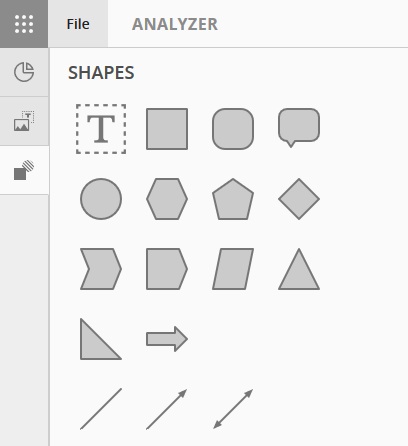Add the block right arrow shape

[x=167, y=339]
